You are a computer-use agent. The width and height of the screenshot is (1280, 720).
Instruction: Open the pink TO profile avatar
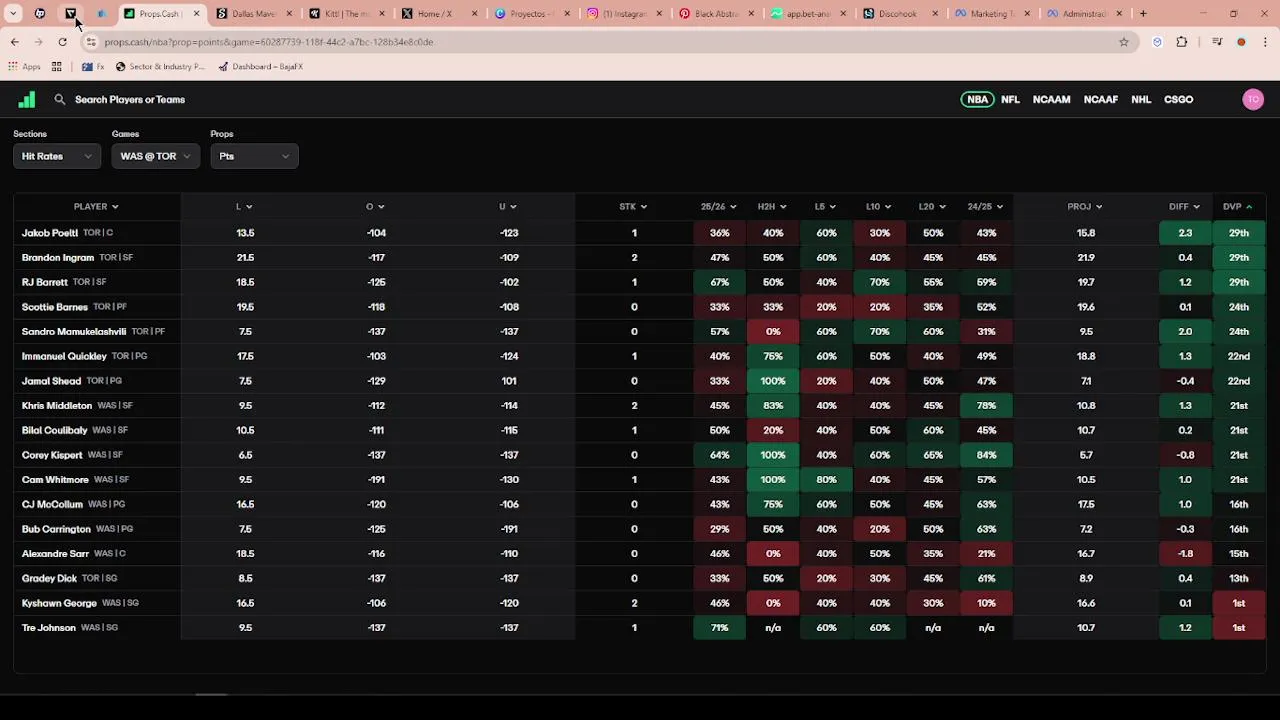coord(1253,99)
